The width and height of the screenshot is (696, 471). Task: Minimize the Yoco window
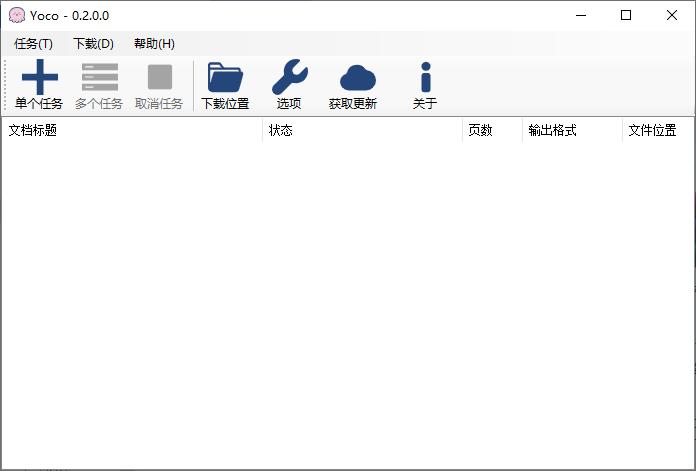(580, 15)
